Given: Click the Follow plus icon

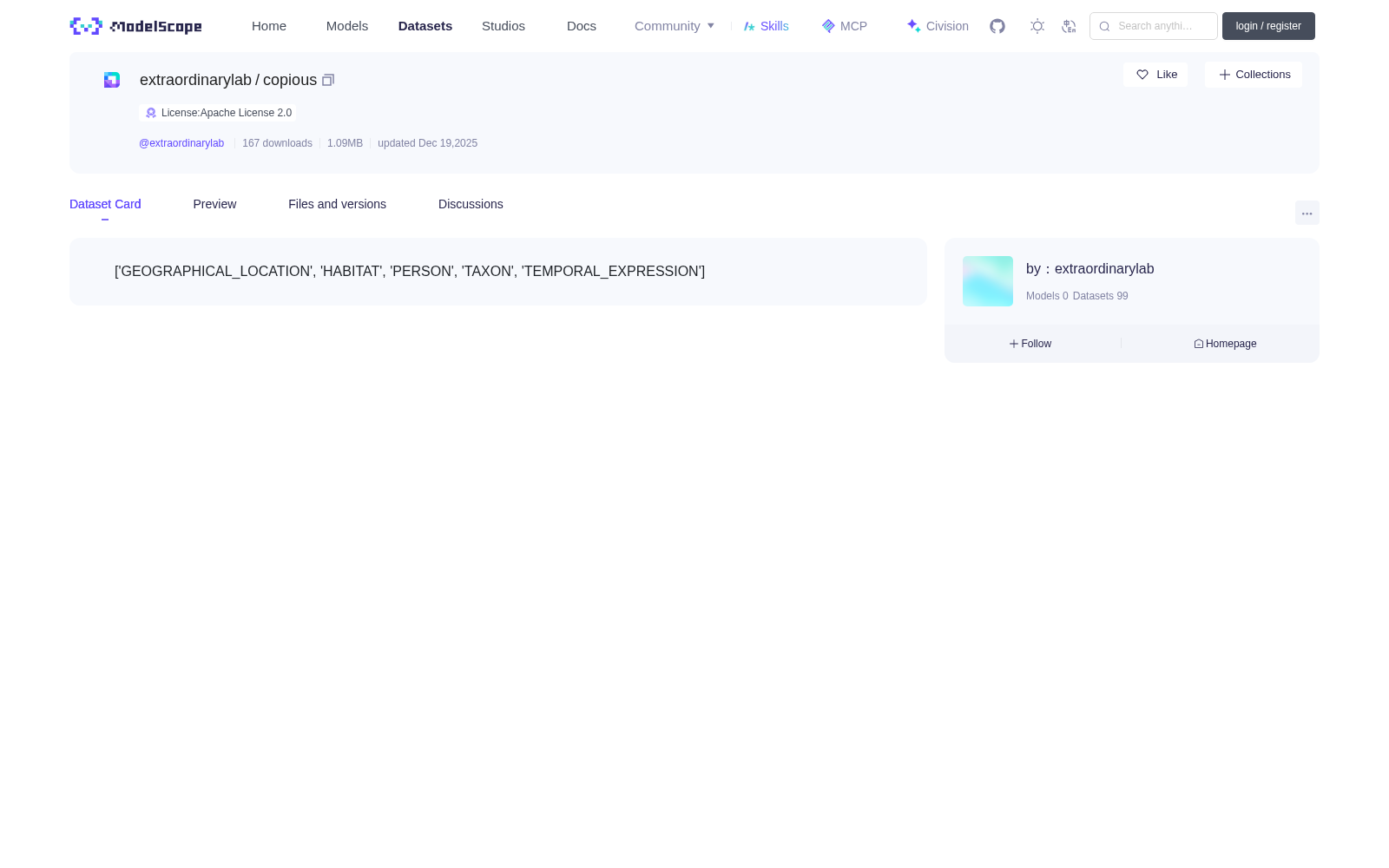Looking at the screenshot, I should pyautogui.click(x=1014, y=344).
